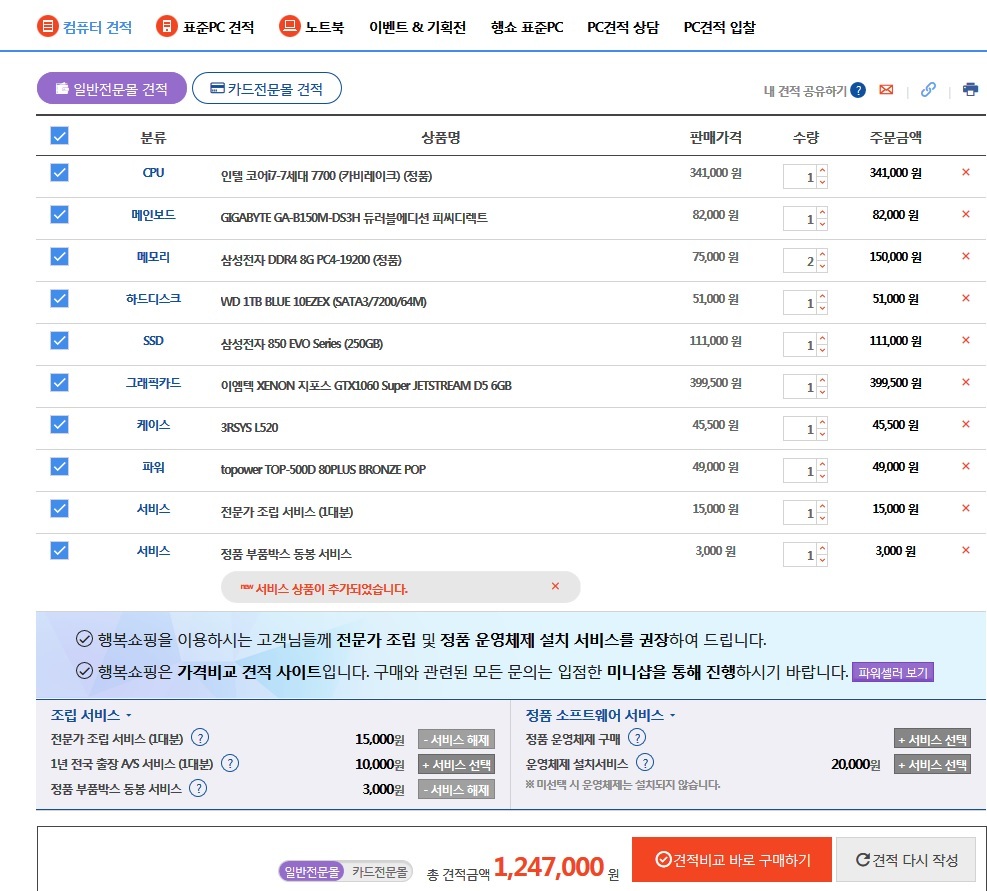This screenshot has width=987, height=891.
Task: Dismiss the 서비스 상품이 추가되었습니다 notice
Action: pos(555,586)
